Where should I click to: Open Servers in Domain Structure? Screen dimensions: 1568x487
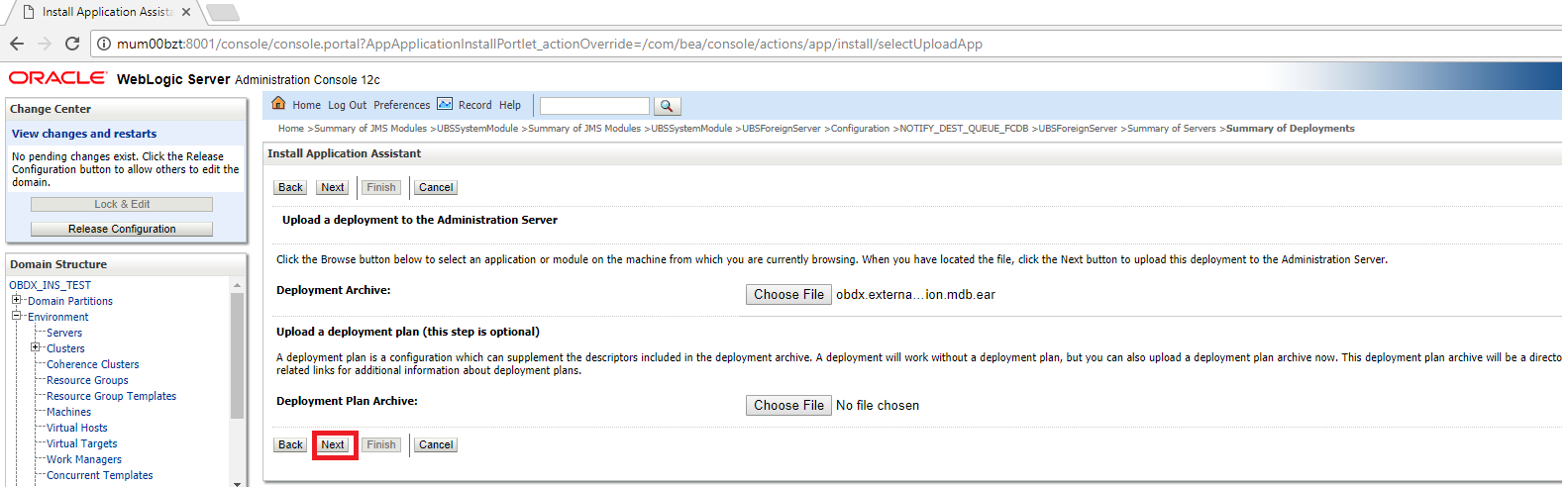(64, 333)
